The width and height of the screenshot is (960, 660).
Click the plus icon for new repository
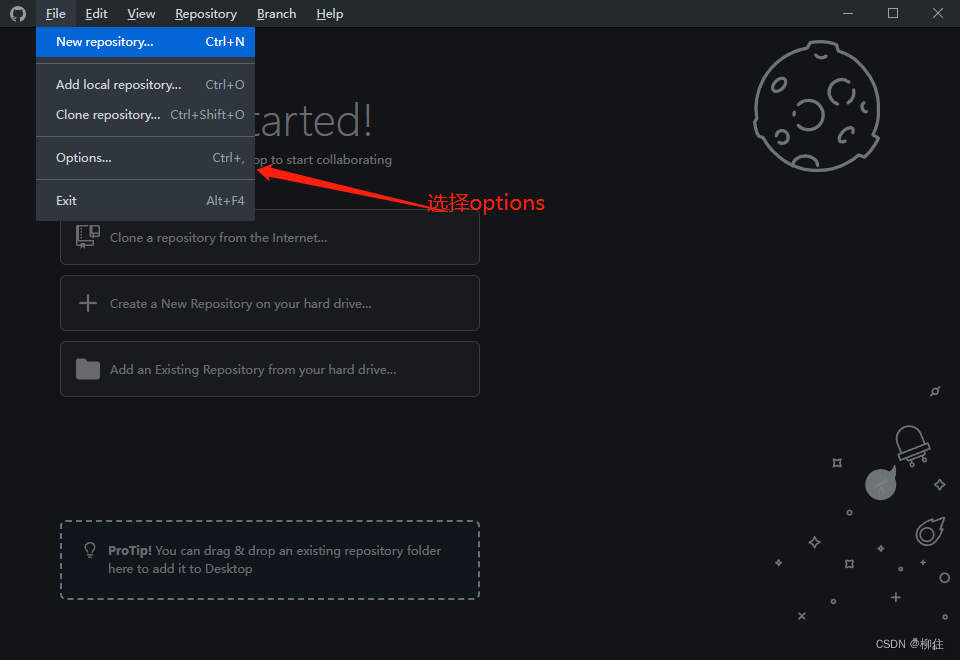(x=88, y=302)
